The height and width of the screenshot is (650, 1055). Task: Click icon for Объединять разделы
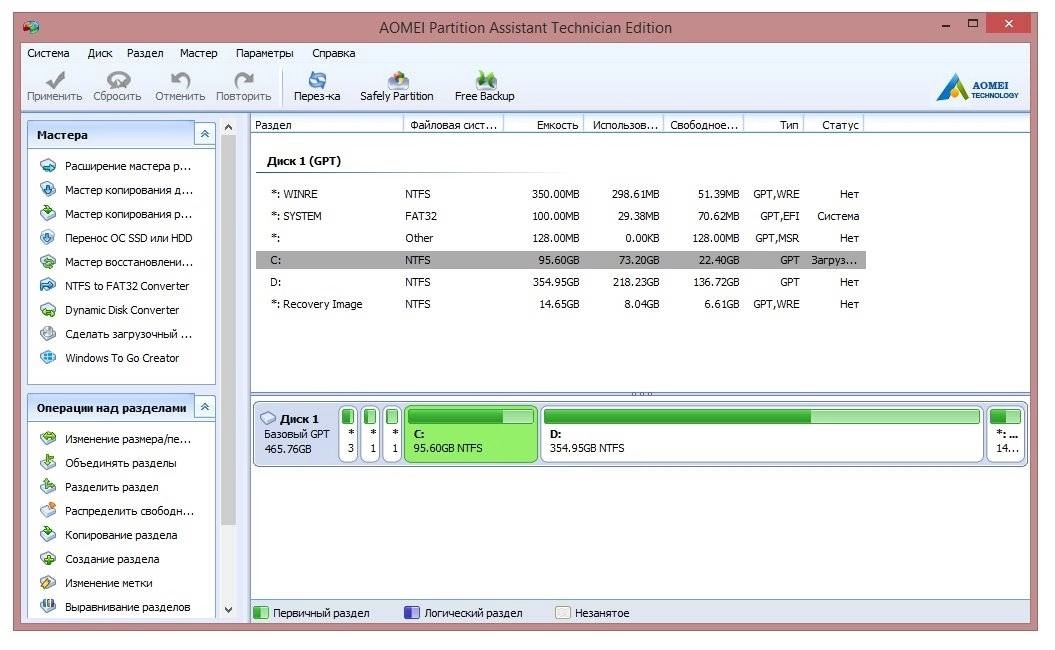(48, 463)
